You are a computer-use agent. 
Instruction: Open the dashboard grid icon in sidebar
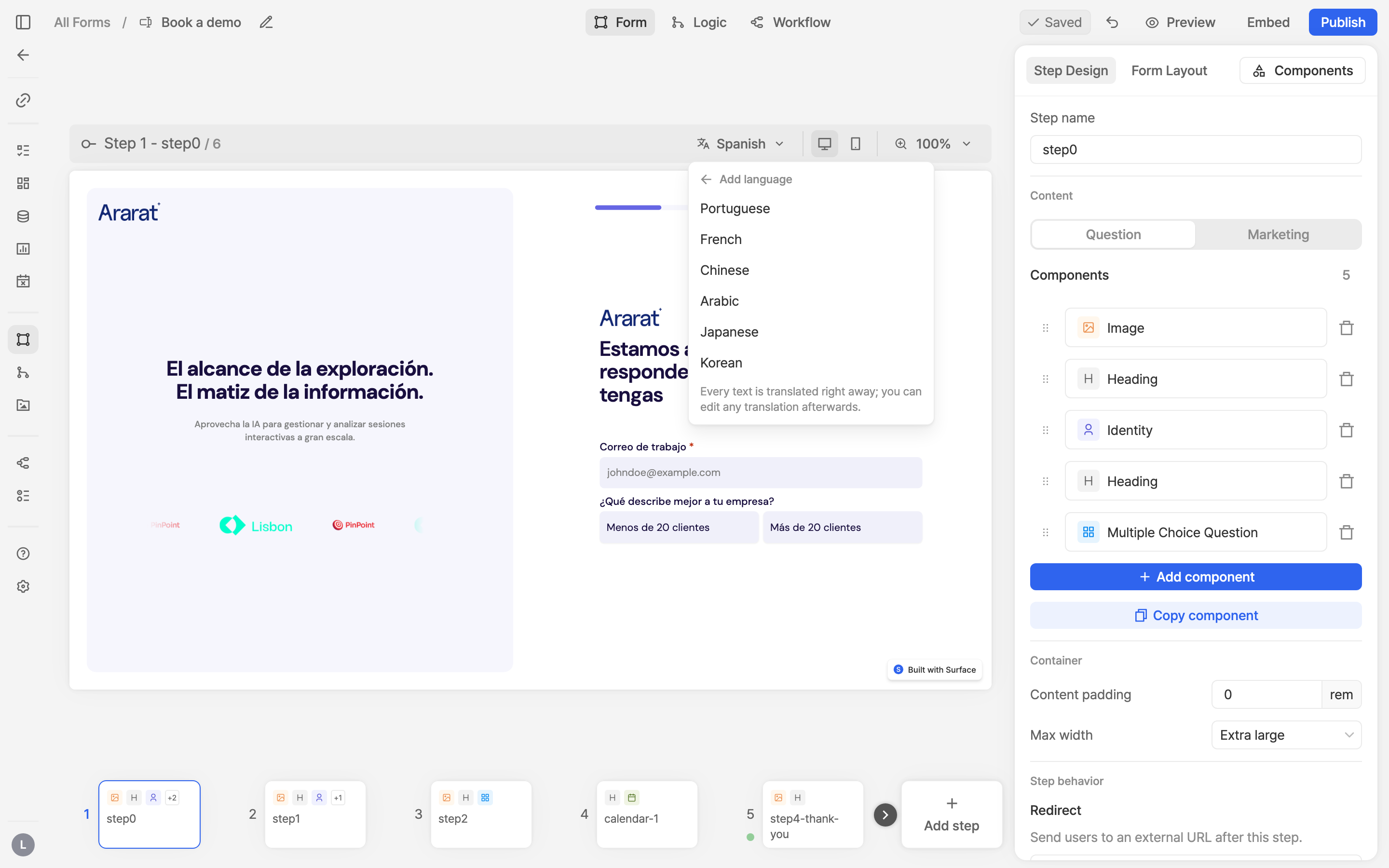click(x=23, y=183)
